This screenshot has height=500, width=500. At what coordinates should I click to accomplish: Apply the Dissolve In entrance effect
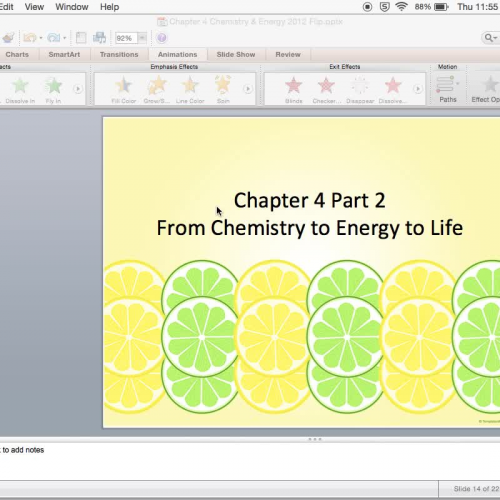coord(20,89)
